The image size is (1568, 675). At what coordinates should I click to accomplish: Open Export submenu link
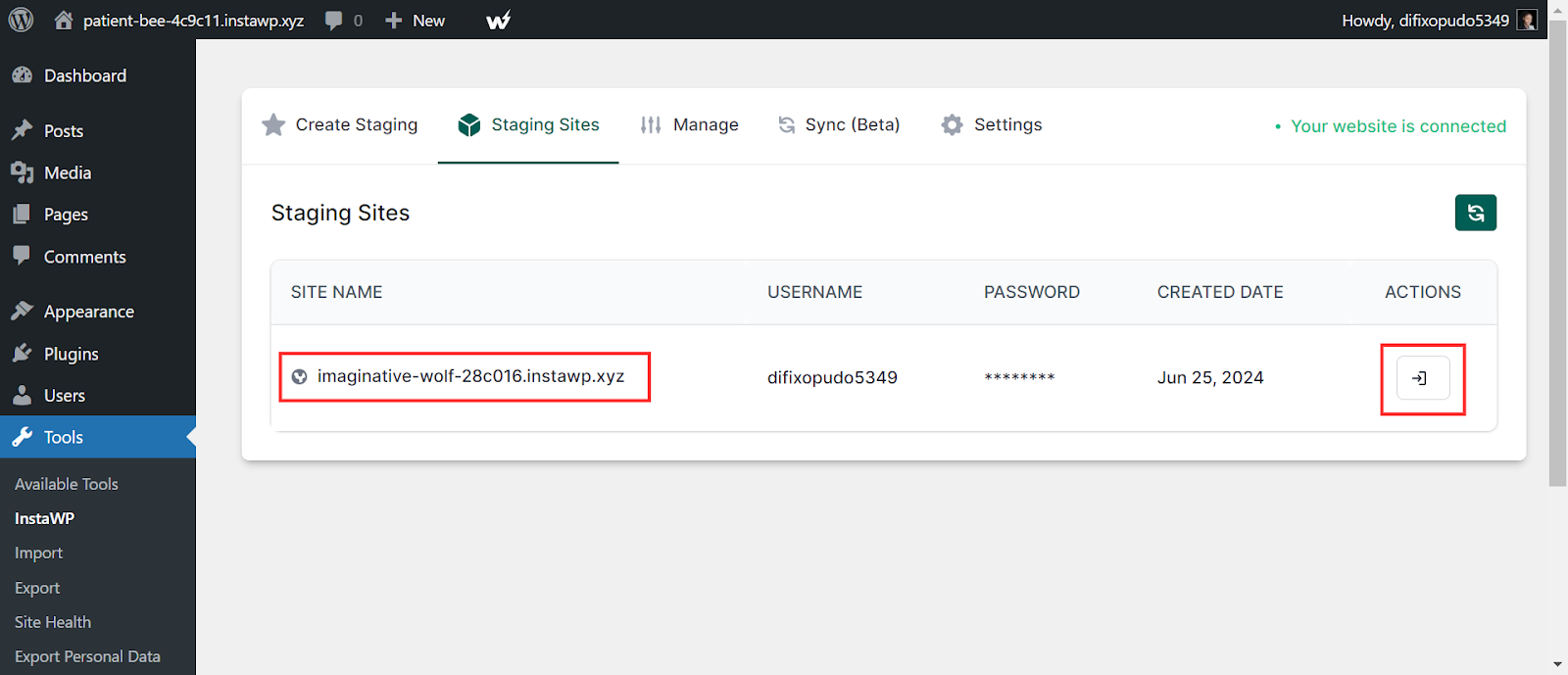point(37,588)
